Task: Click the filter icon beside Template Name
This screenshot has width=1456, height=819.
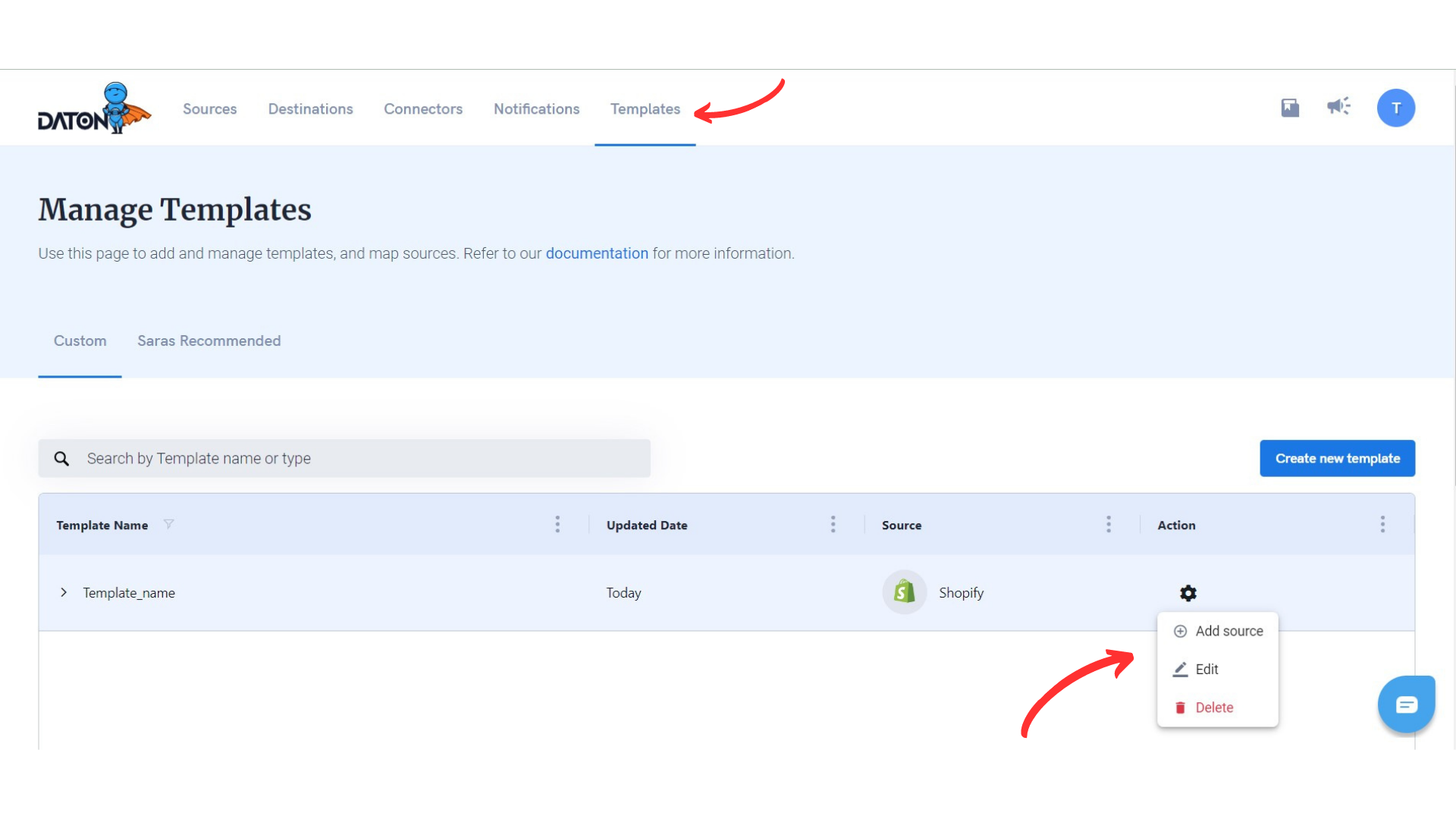Action: pos(168,524)
